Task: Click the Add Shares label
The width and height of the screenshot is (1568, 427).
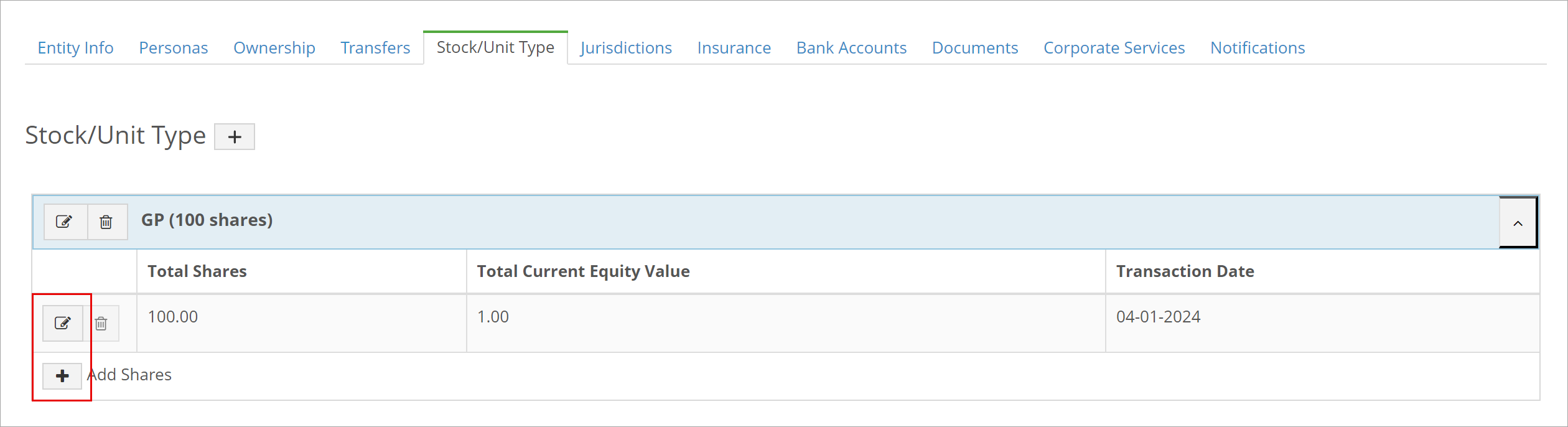Action: coord(129,375)
